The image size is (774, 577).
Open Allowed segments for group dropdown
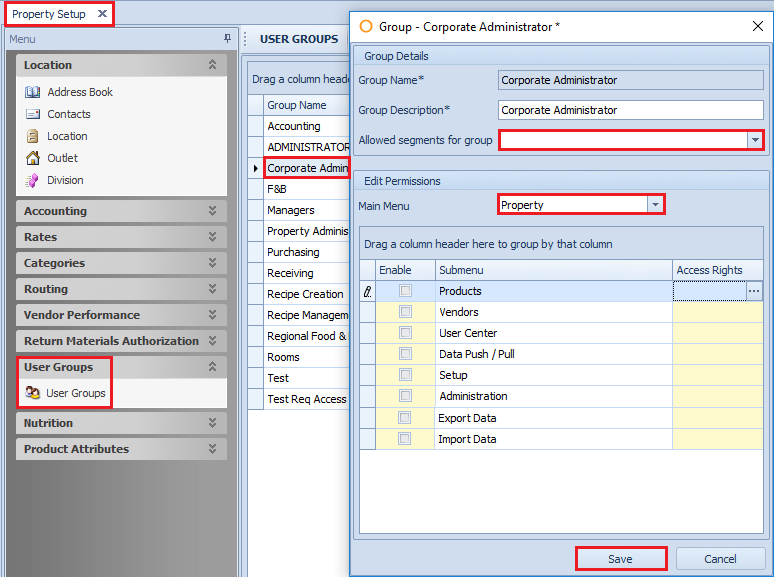click(755, 140)
